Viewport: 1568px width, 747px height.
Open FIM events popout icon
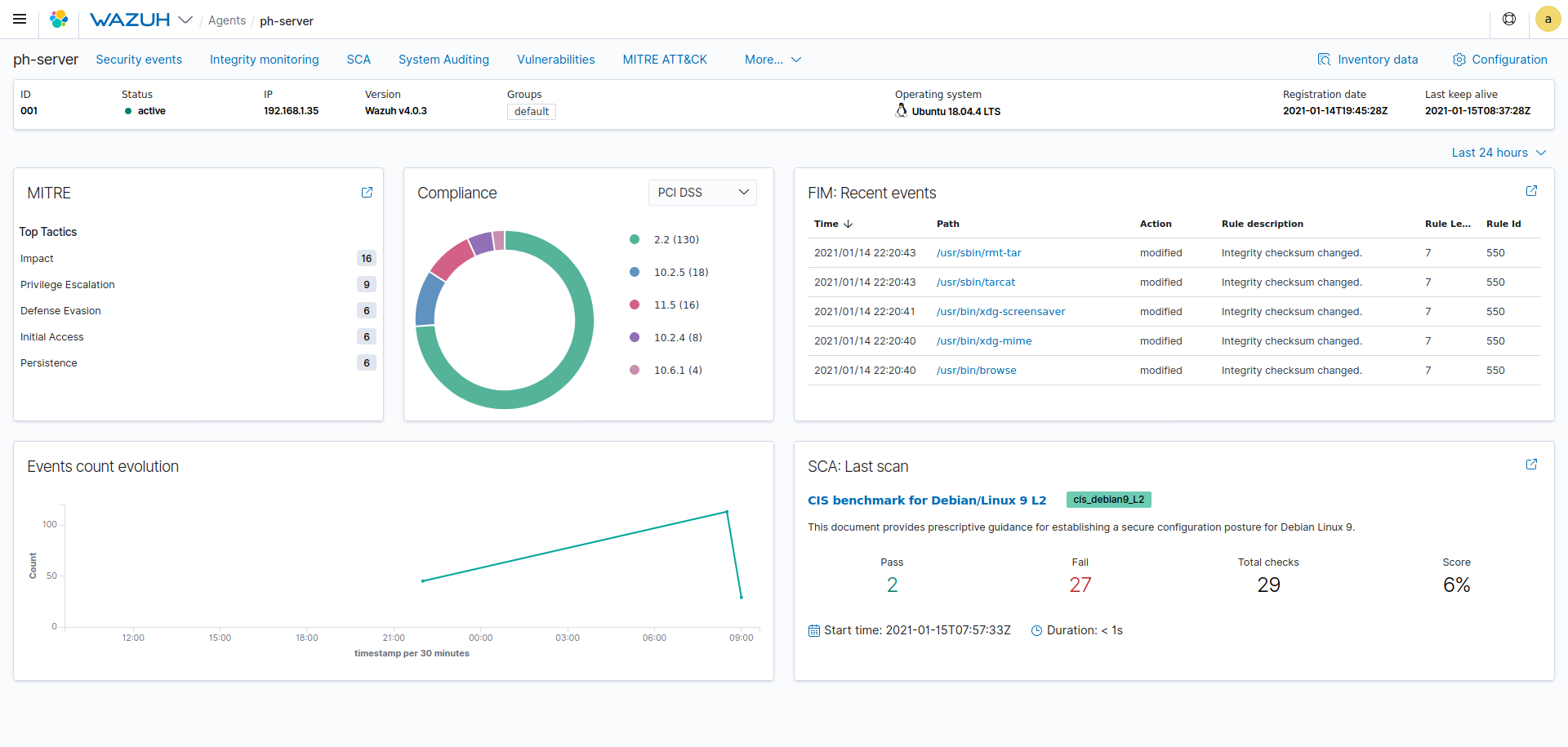(x=1531, y=191)
